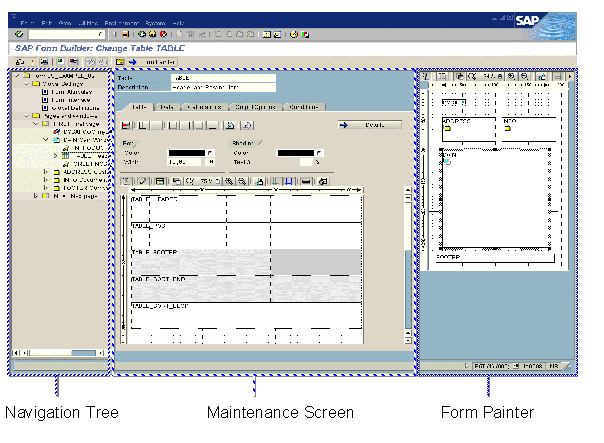Click the zoom out icon in Form Painter
The image size is (604, 443).
(x=525, y=76)
